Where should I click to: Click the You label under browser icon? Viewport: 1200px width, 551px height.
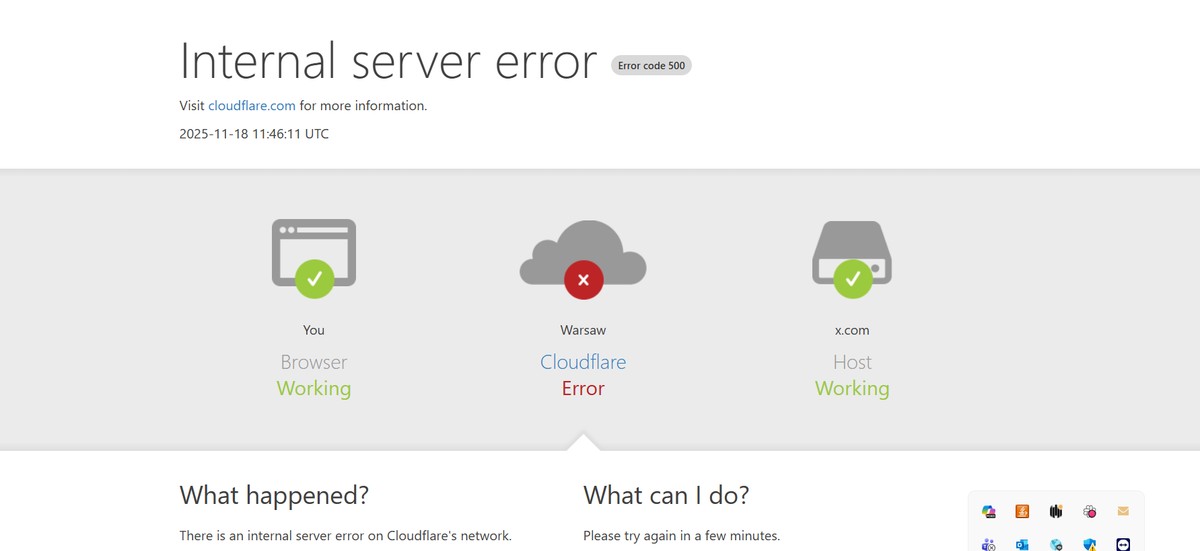[x=314, y=330]
